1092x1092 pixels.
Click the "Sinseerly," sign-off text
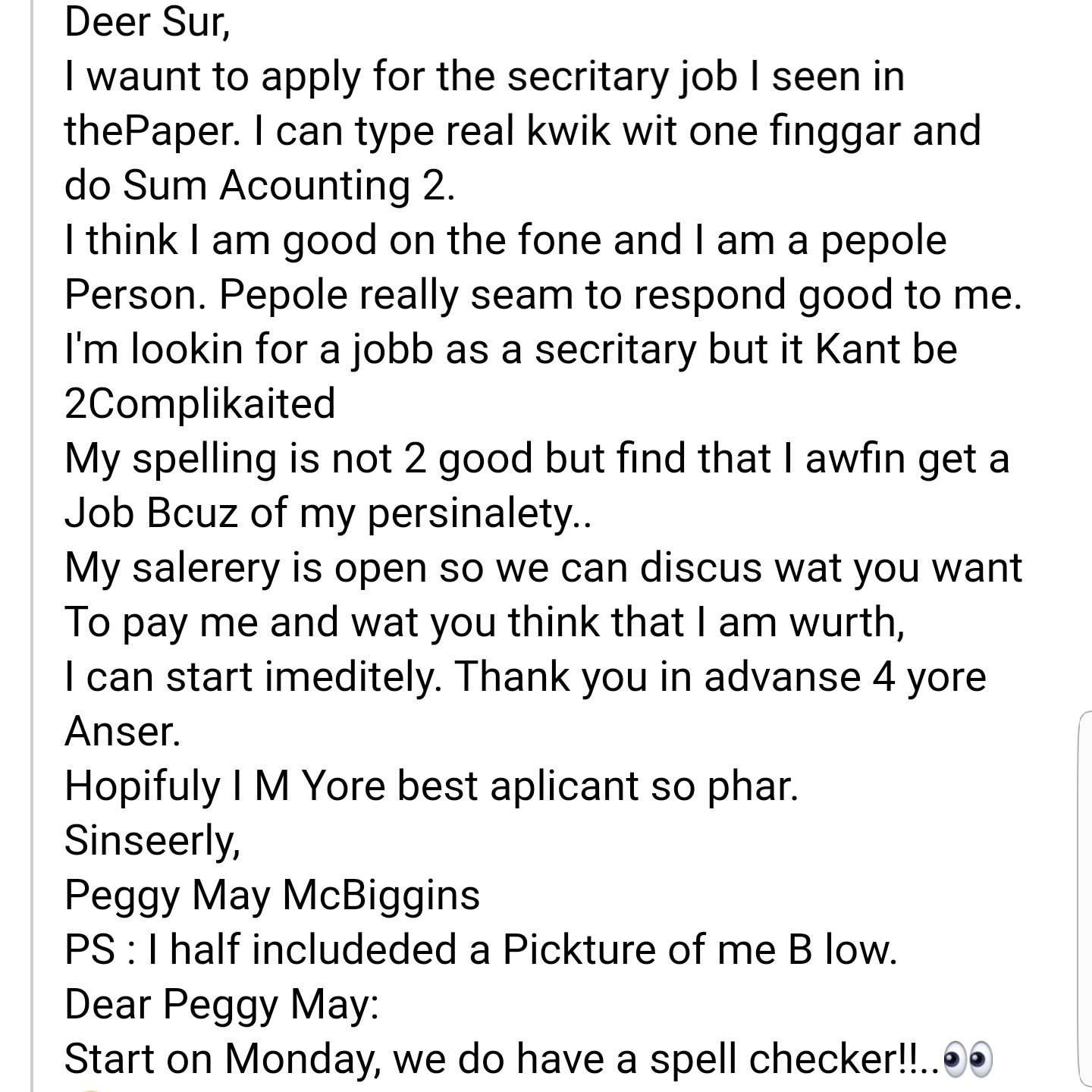pyautogui.click(x=152, y=840)
